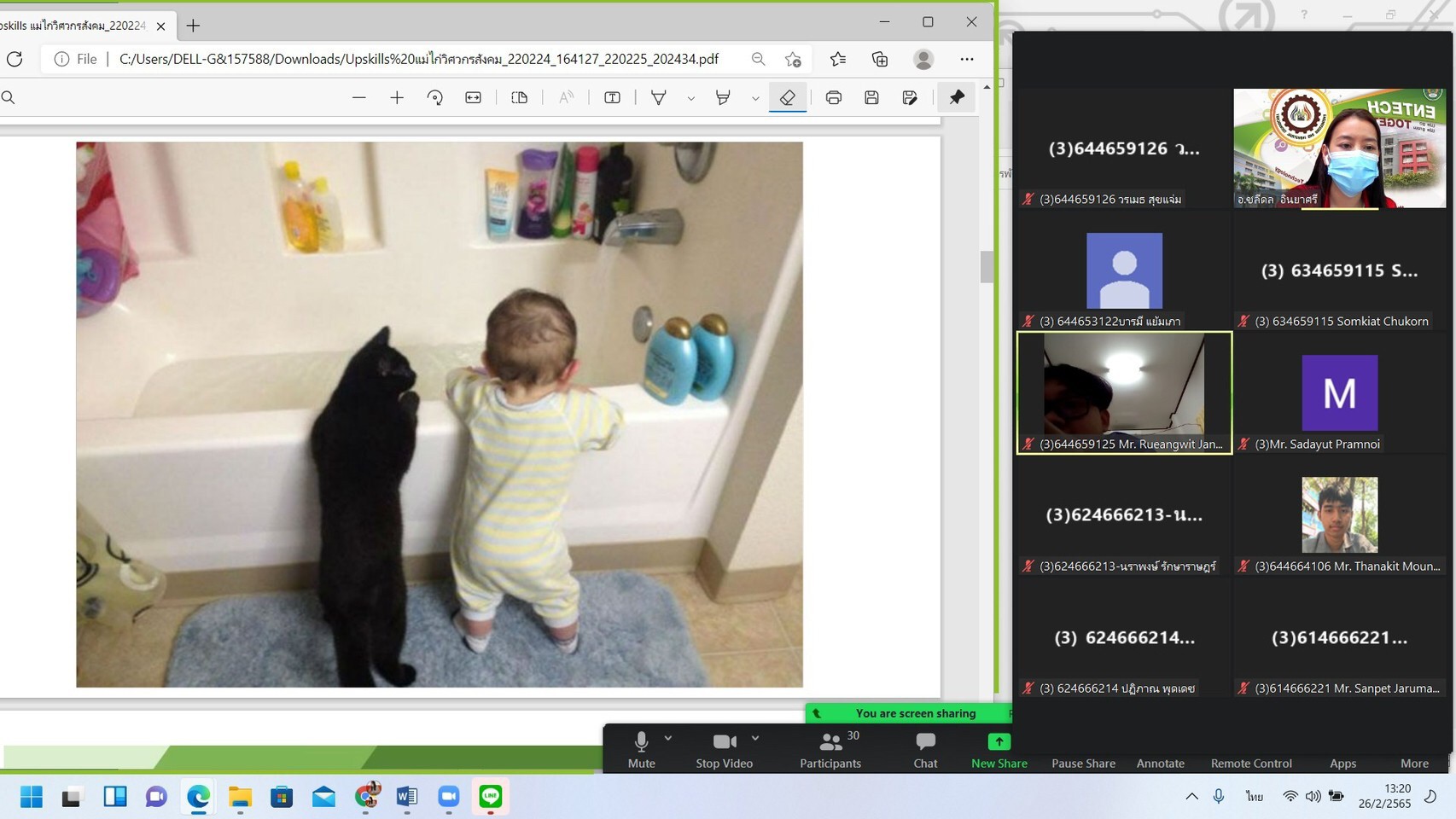Viewport: 1456px width, 819px height.
Task: Click the Rotate icon in PDF toolbar
Action: (x=435, y=97)
